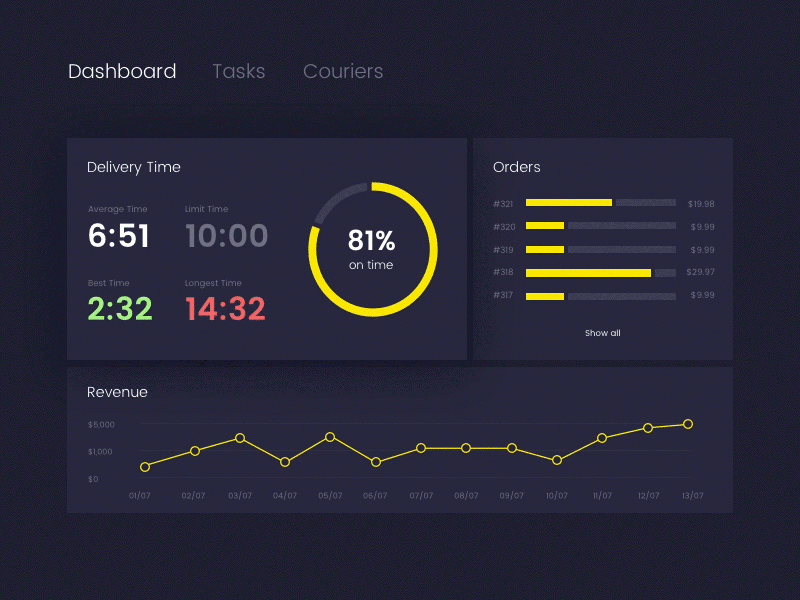The width and height of the screenshot is (800, 600).
Task: Select the chart point for 05/07
Action: pyautogui.click(x=330, y=437)
